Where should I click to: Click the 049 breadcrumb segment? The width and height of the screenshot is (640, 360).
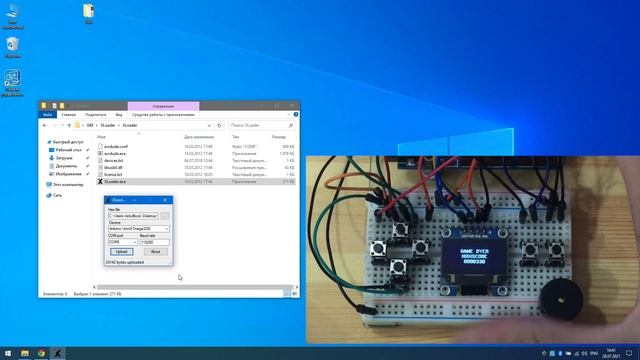90,125
